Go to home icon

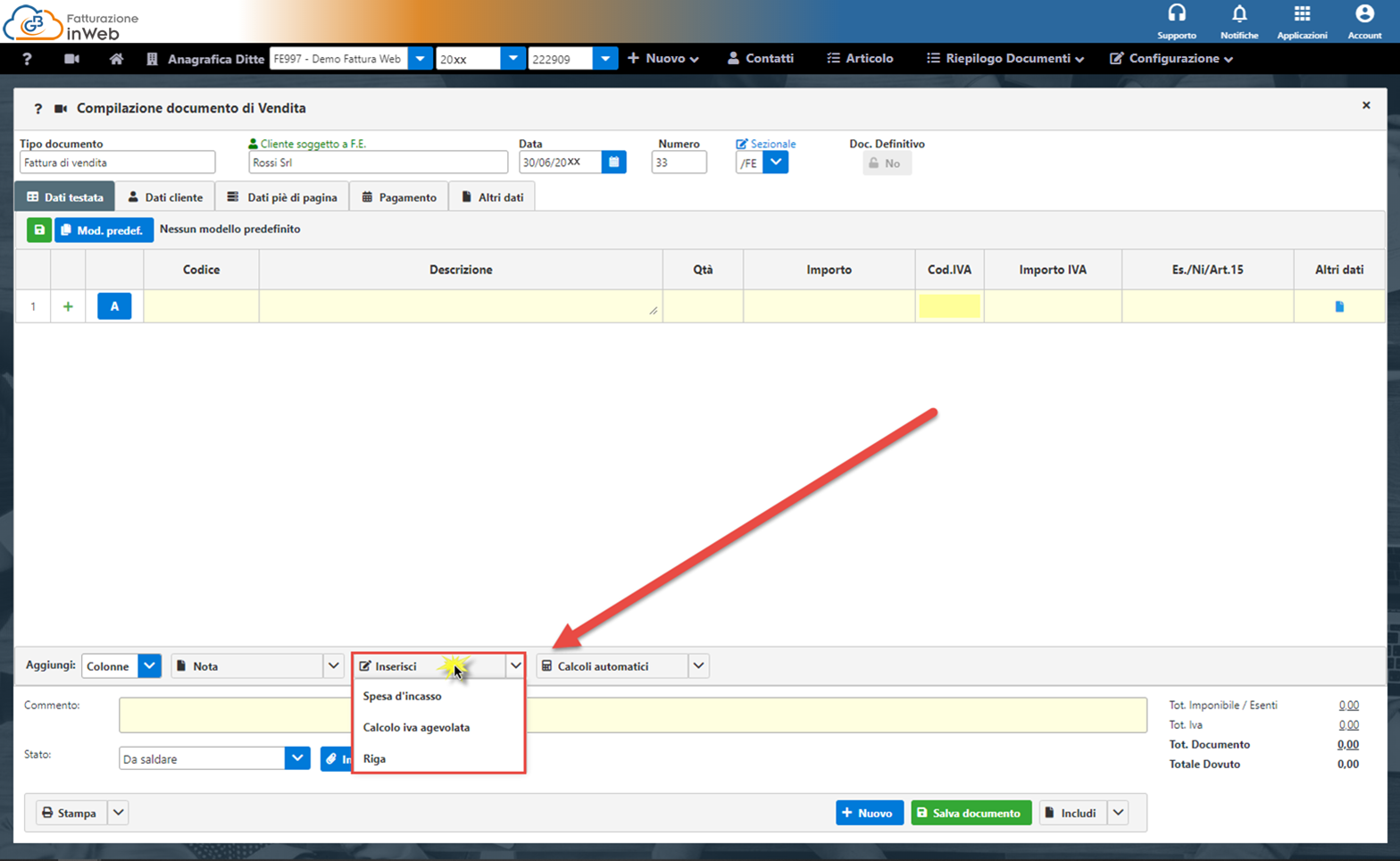click(x=116, y=59)
